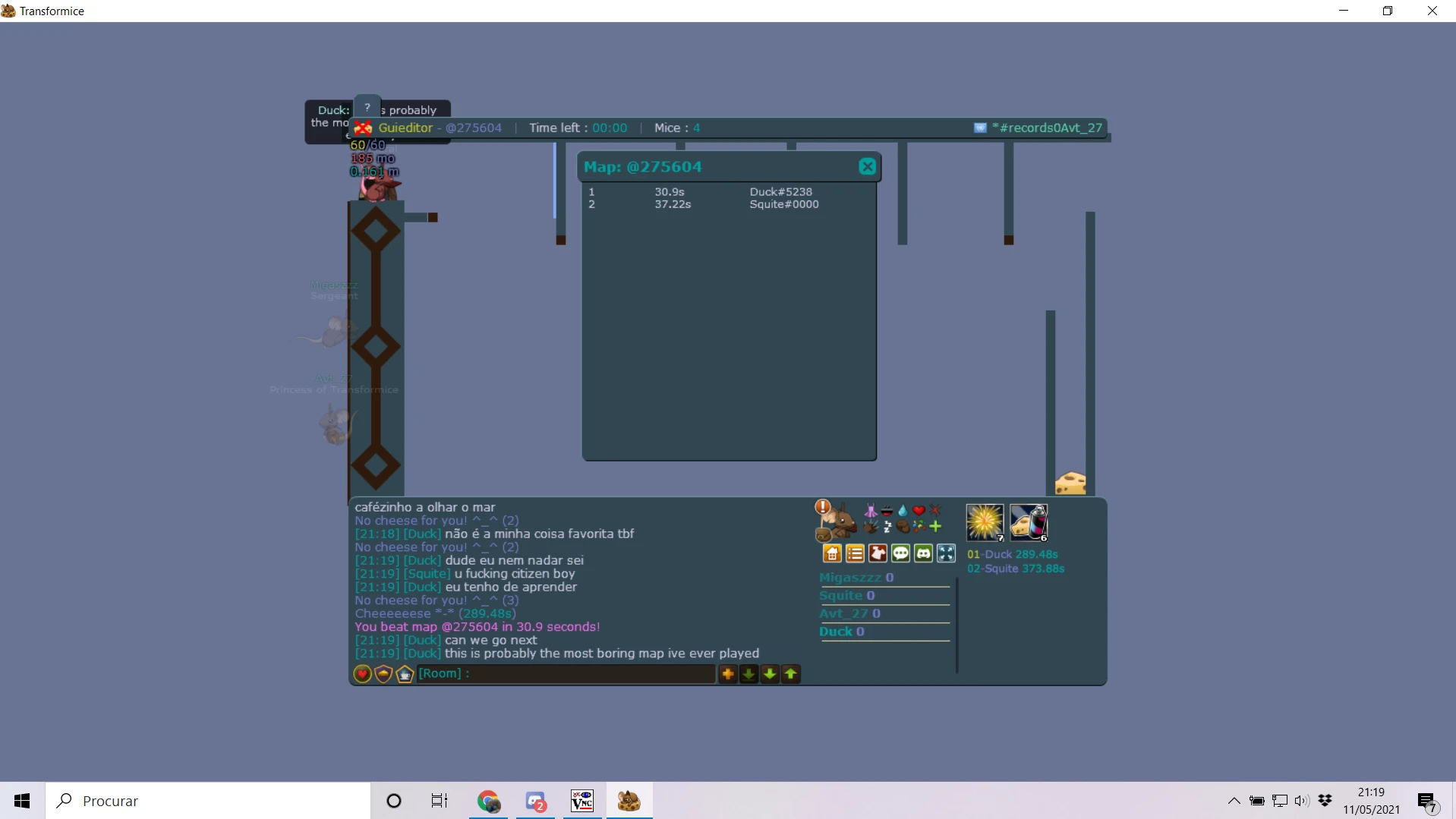Click the 02-Squite 373.88s ranking entry
This screenshot has width=1456, height=819.
1016,569
